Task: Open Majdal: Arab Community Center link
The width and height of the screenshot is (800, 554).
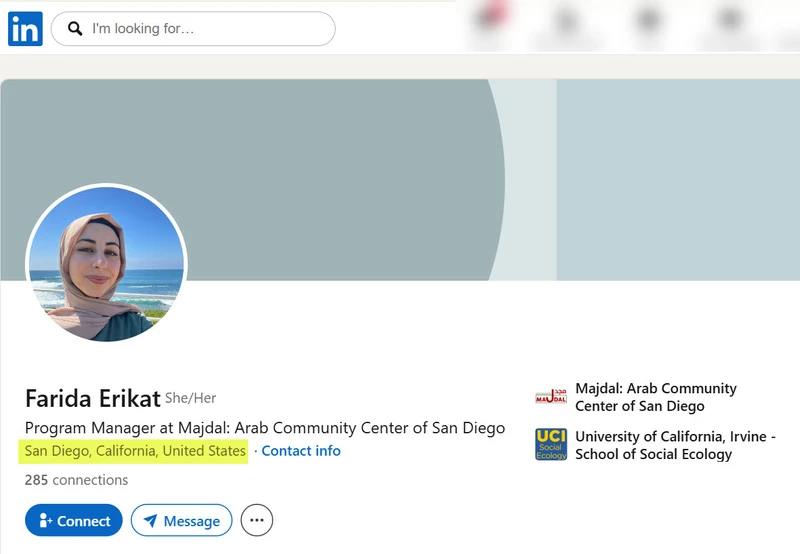Action: [656, 397]
